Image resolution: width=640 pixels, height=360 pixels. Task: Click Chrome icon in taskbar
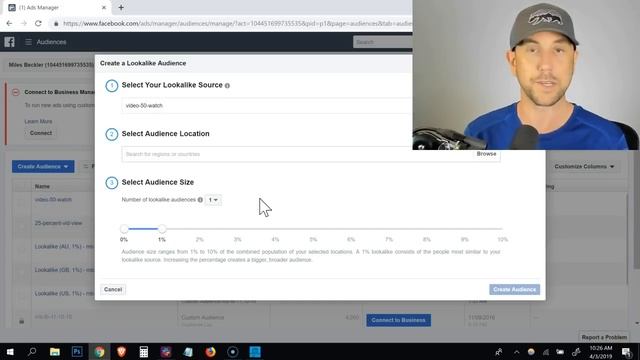pyautogui.click(x=99, y=351)
